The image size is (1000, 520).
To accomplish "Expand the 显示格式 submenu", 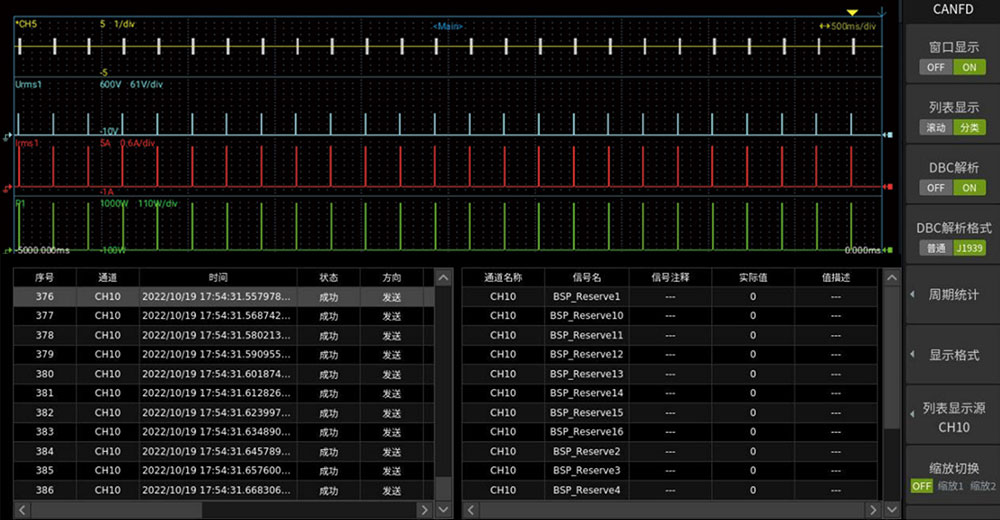I will tap(952, 355).
